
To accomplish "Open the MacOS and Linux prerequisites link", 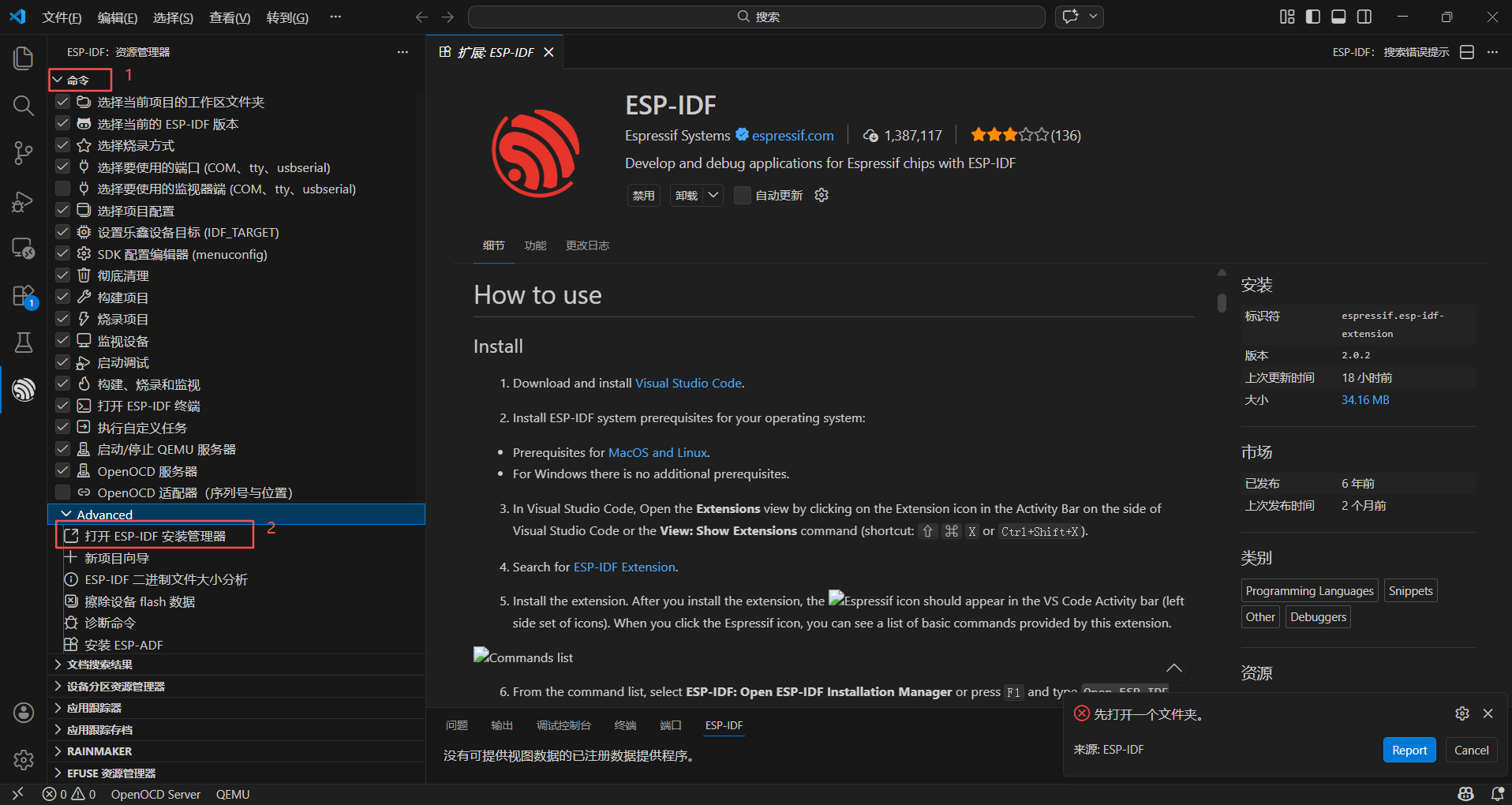I will 657,452.
